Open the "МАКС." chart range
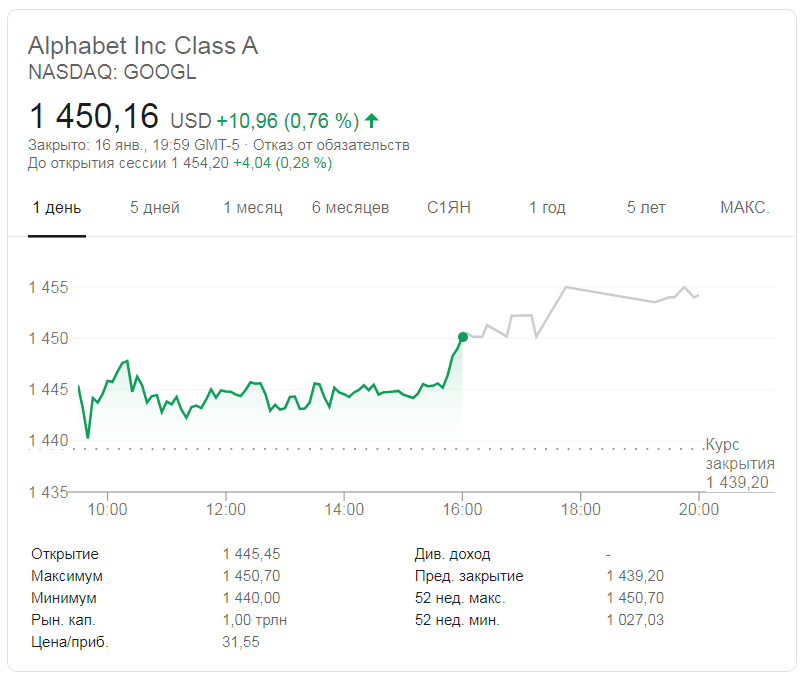 click(x=745, y=208)
